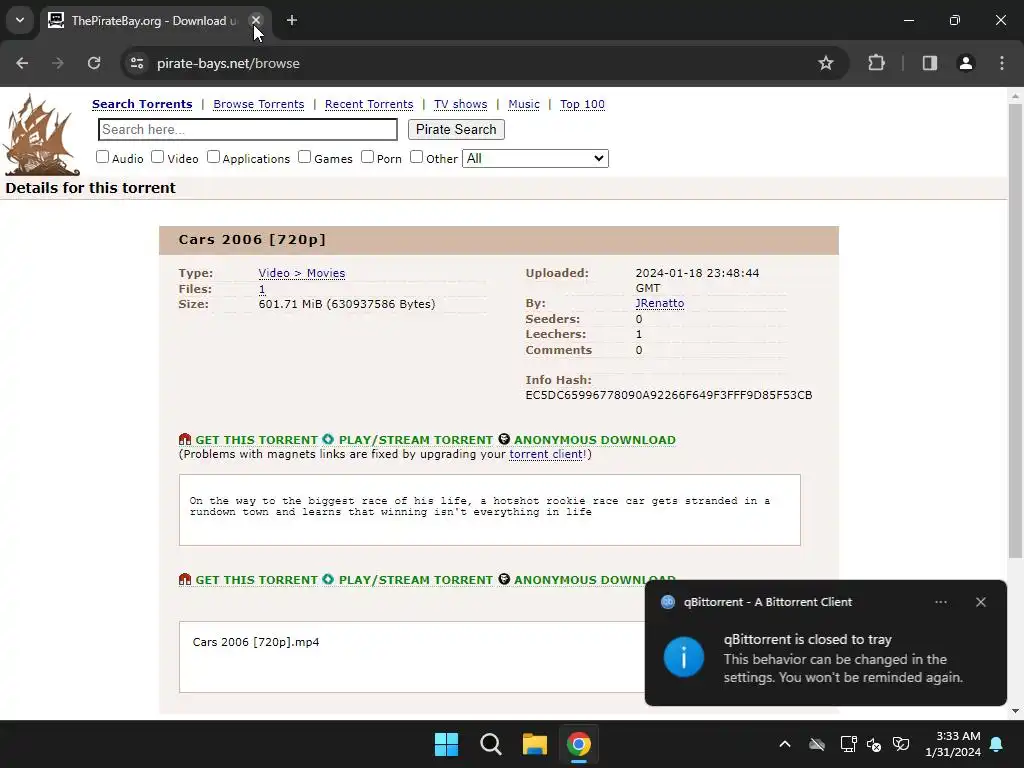Open the Chrome profile menu
The height and width of the screenshot is (768, 1024).
click(965, 63)
